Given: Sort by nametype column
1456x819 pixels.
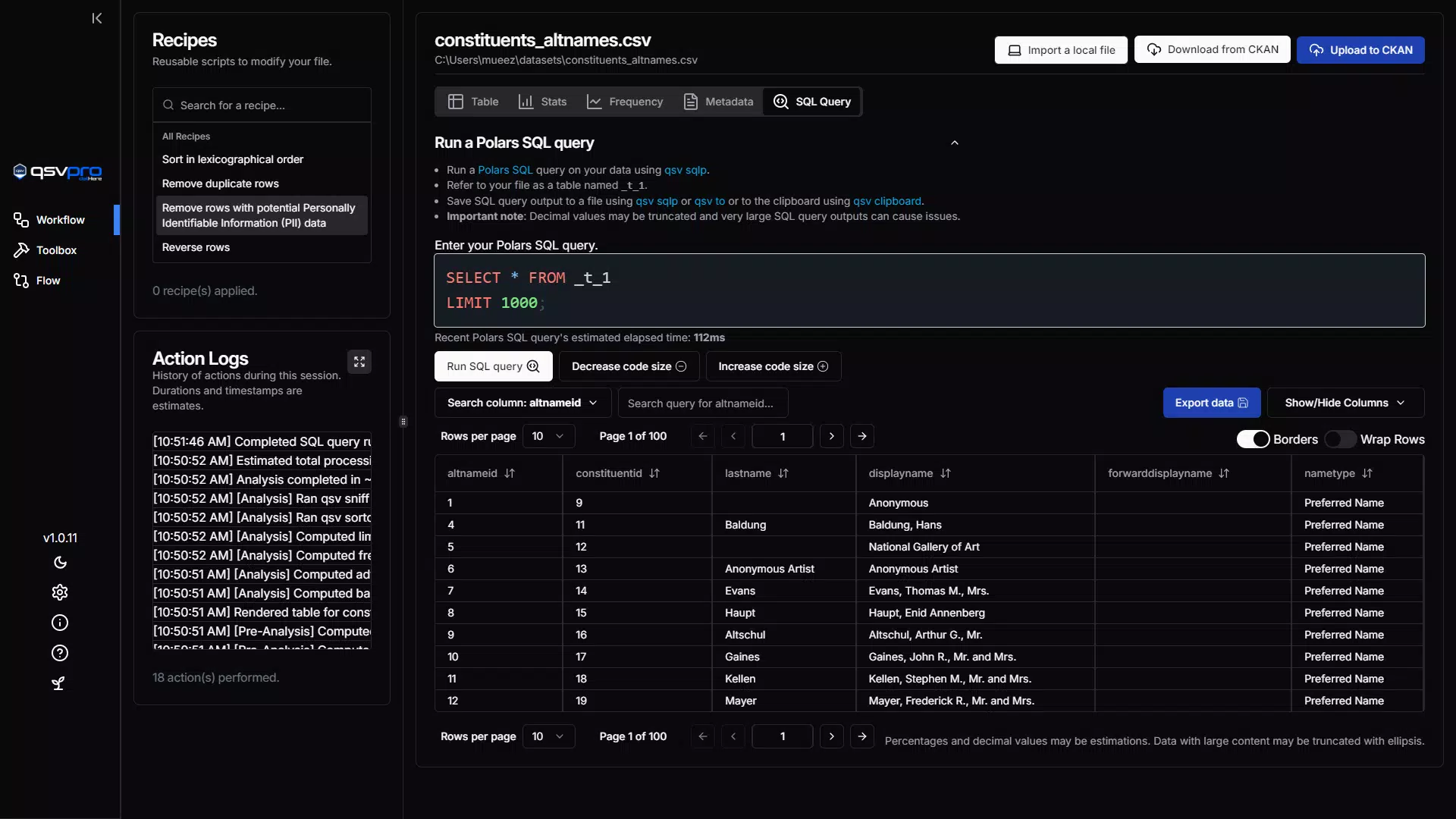Looking at the screenshot, I should [x=1367, y=473].
